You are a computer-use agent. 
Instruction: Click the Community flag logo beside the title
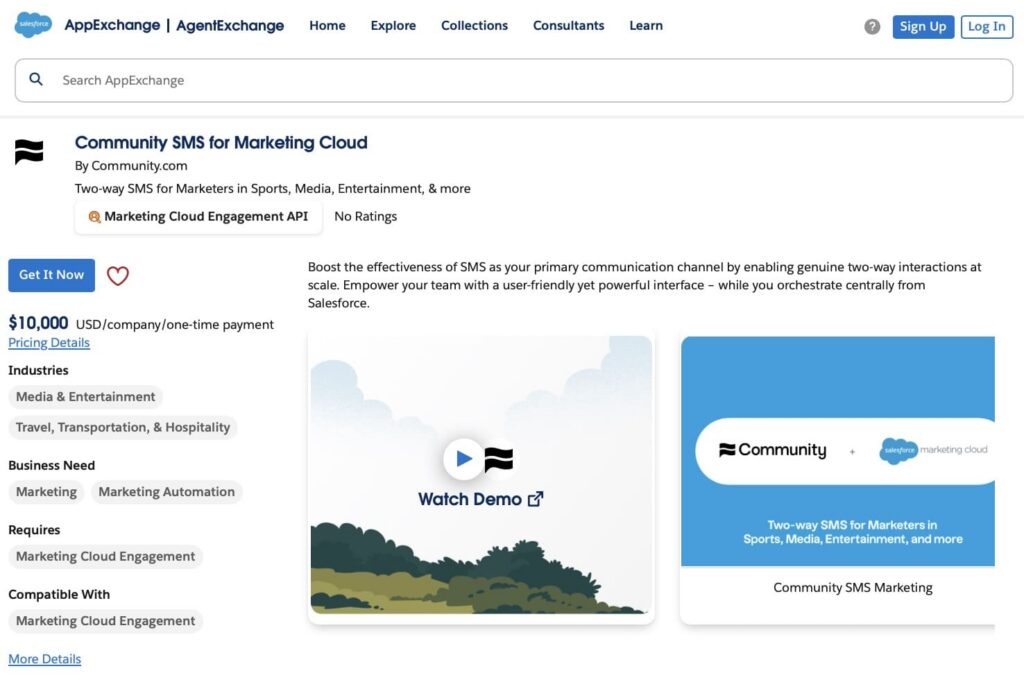pyautogui.click(x=29, y=152)
